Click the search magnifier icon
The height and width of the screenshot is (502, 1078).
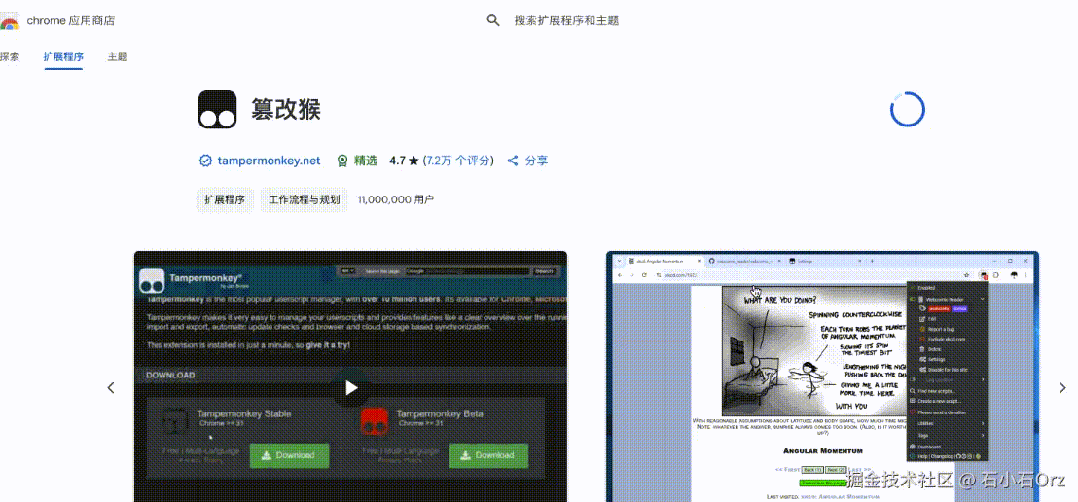pyautogui.click(x=493, y=21)
